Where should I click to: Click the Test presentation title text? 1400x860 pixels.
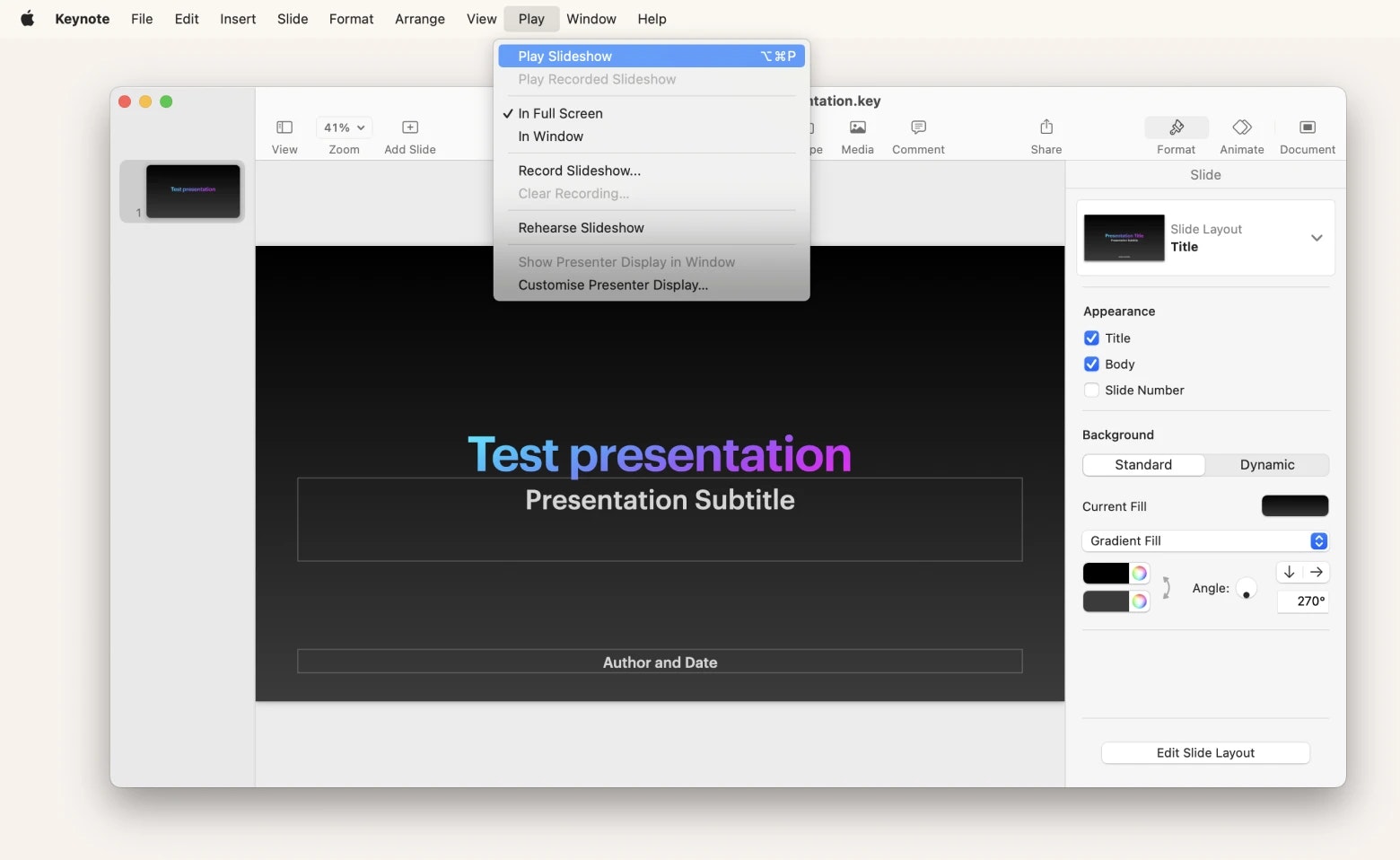(660, 455)
